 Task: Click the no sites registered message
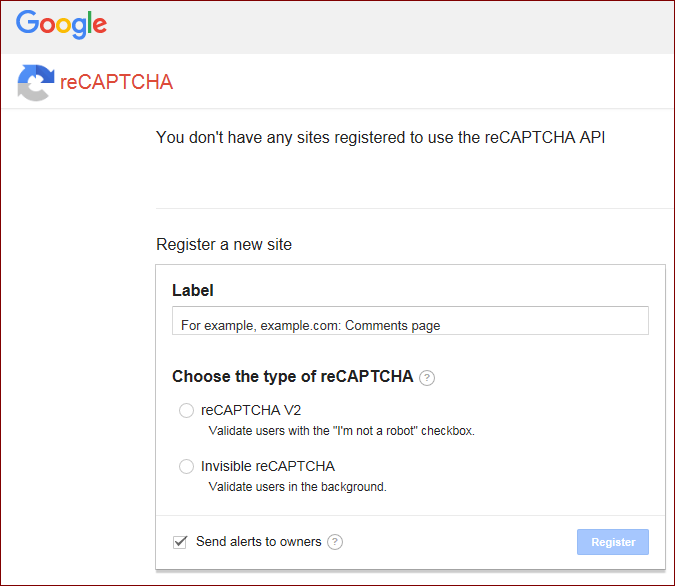tap(381, 138)
